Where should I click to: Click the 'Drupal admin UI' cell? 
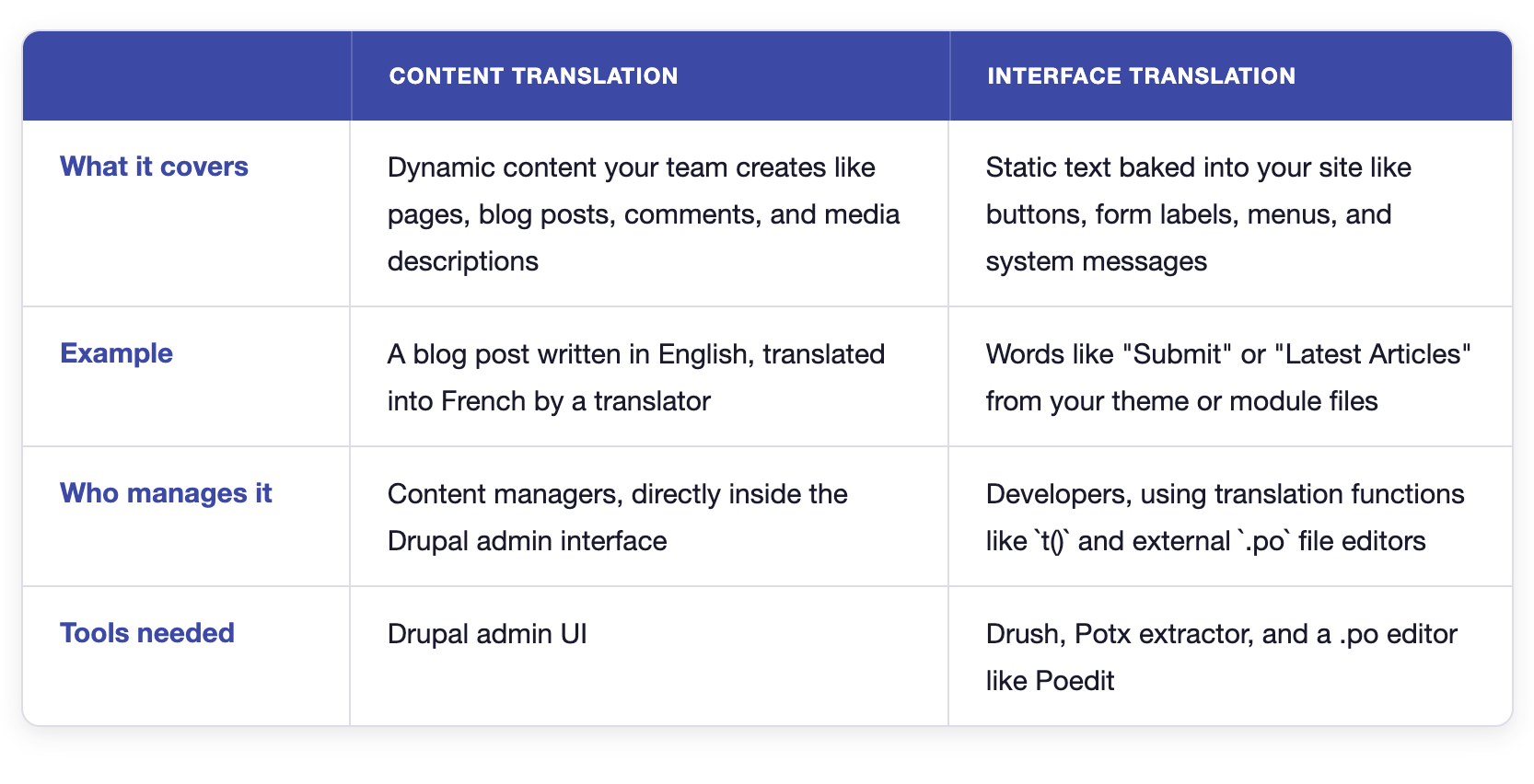(649, 656)
